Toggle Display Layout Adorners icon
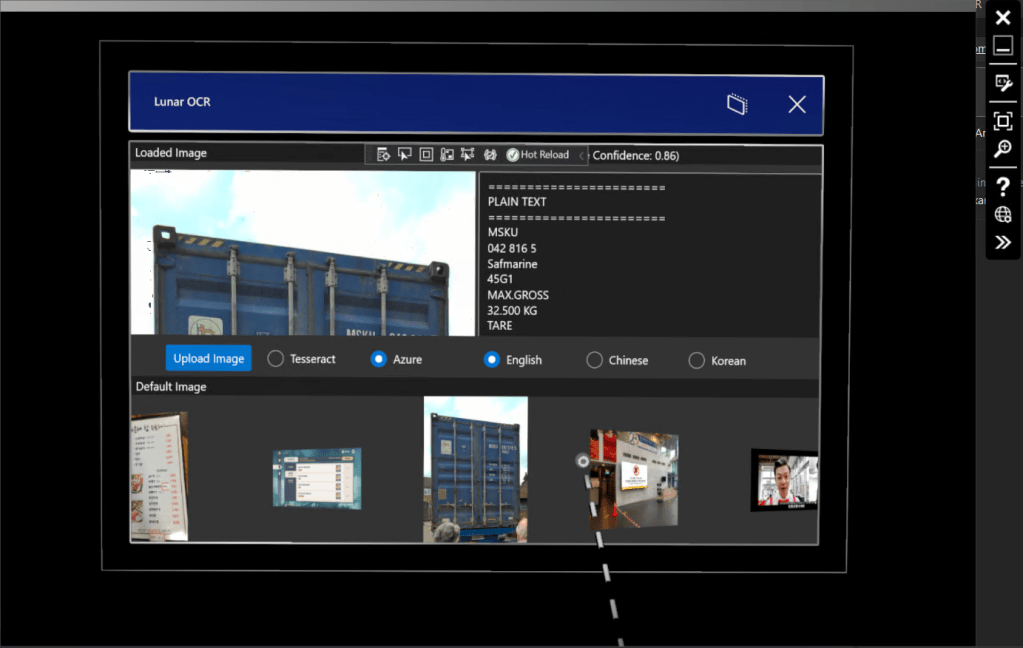The height and width of the screenshot is (648, 1023). pyautogui.click(x=426, y=155)
